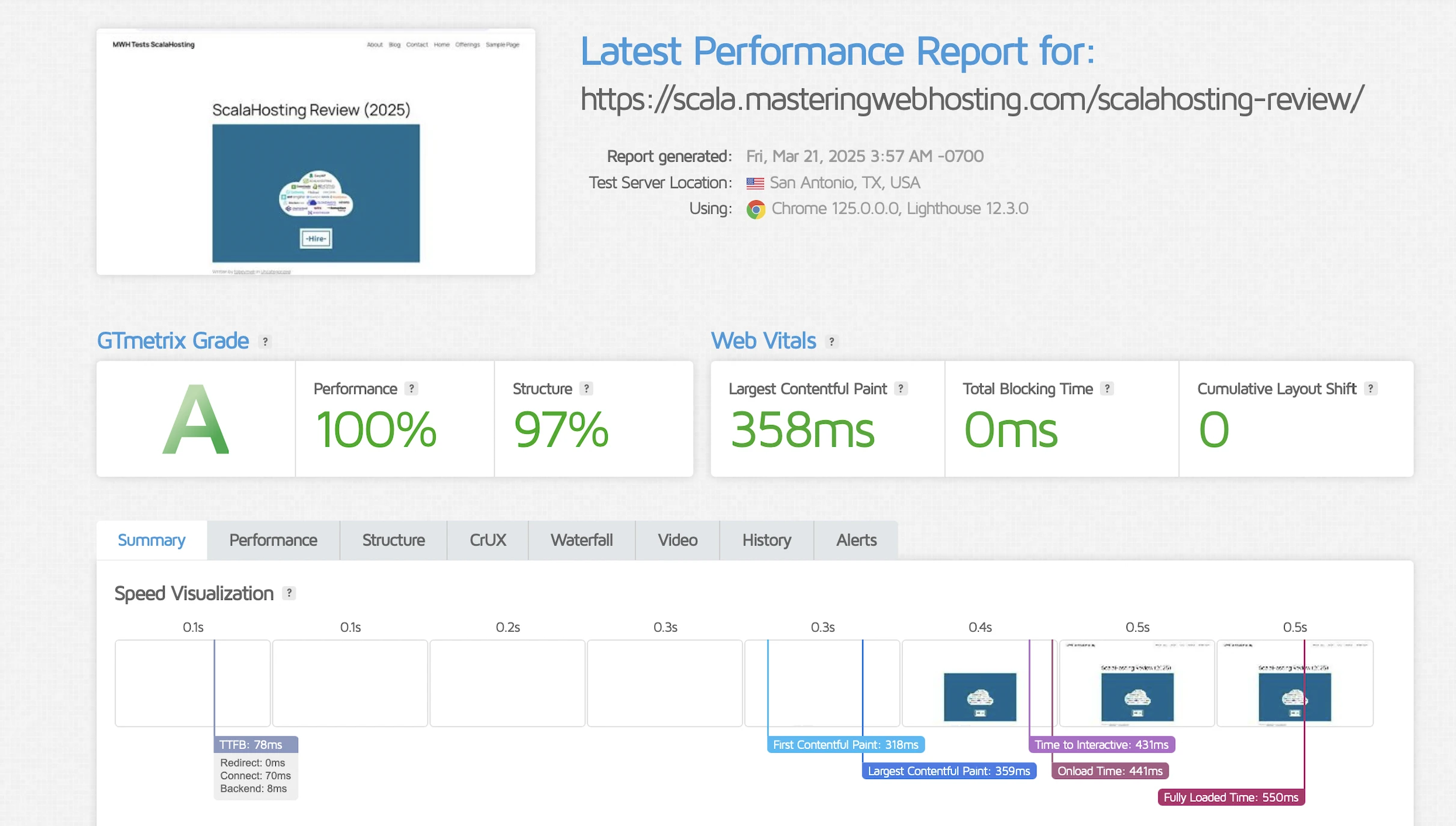The width and height of the screenshot is (1456, 826).
Task: Open the Video tab
Action: click(x=677, y=540)
